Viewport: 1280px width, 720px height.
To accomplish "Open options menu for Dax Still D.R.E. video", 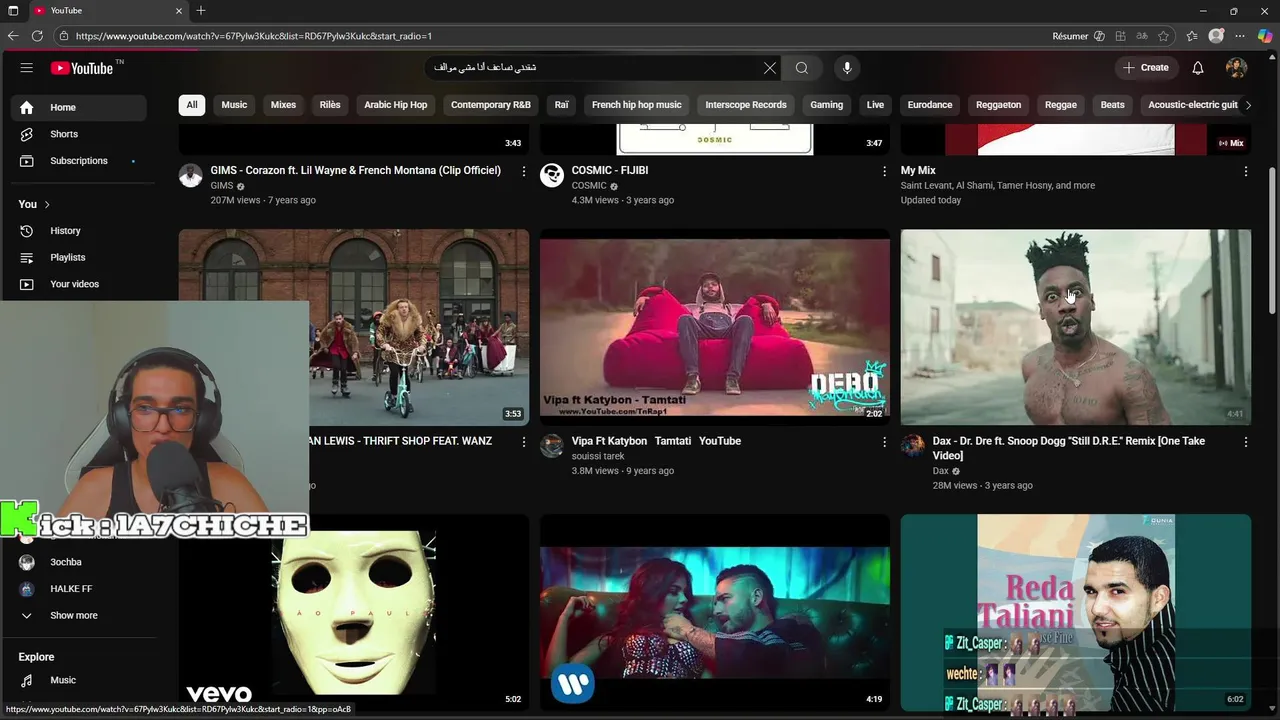I will coord(1245,442).
